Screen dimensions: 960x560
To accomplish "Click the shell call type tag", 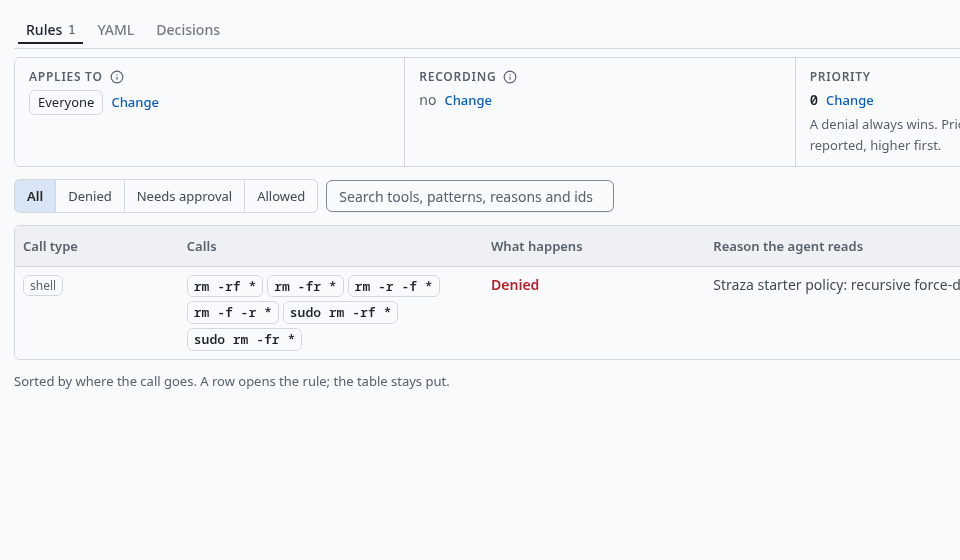I will click(x=43, y=286).
